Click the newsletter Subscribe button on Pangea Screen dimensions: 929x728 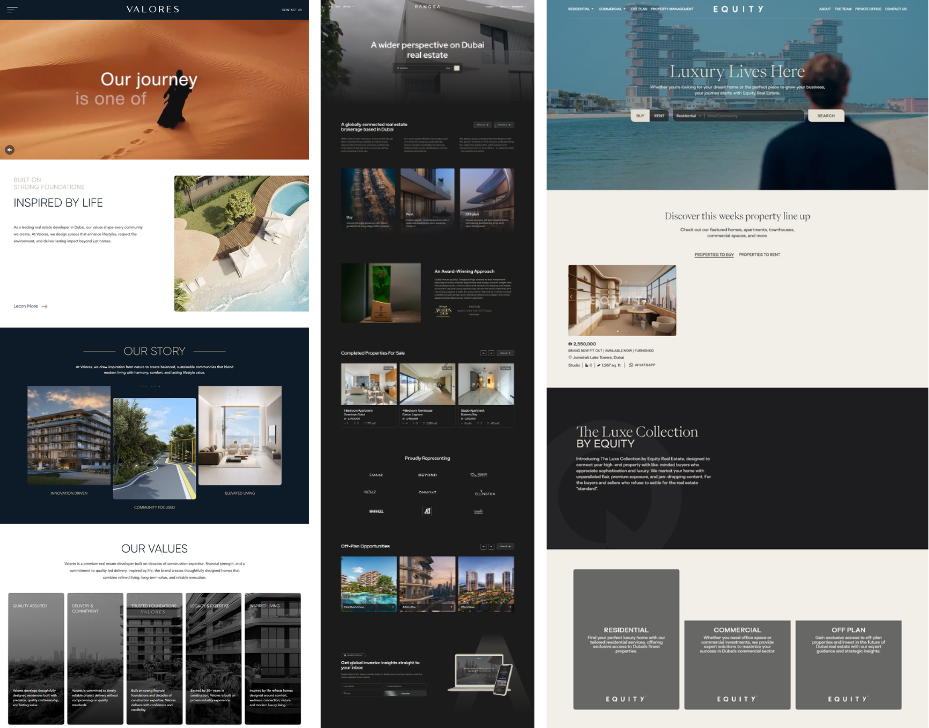405,693
